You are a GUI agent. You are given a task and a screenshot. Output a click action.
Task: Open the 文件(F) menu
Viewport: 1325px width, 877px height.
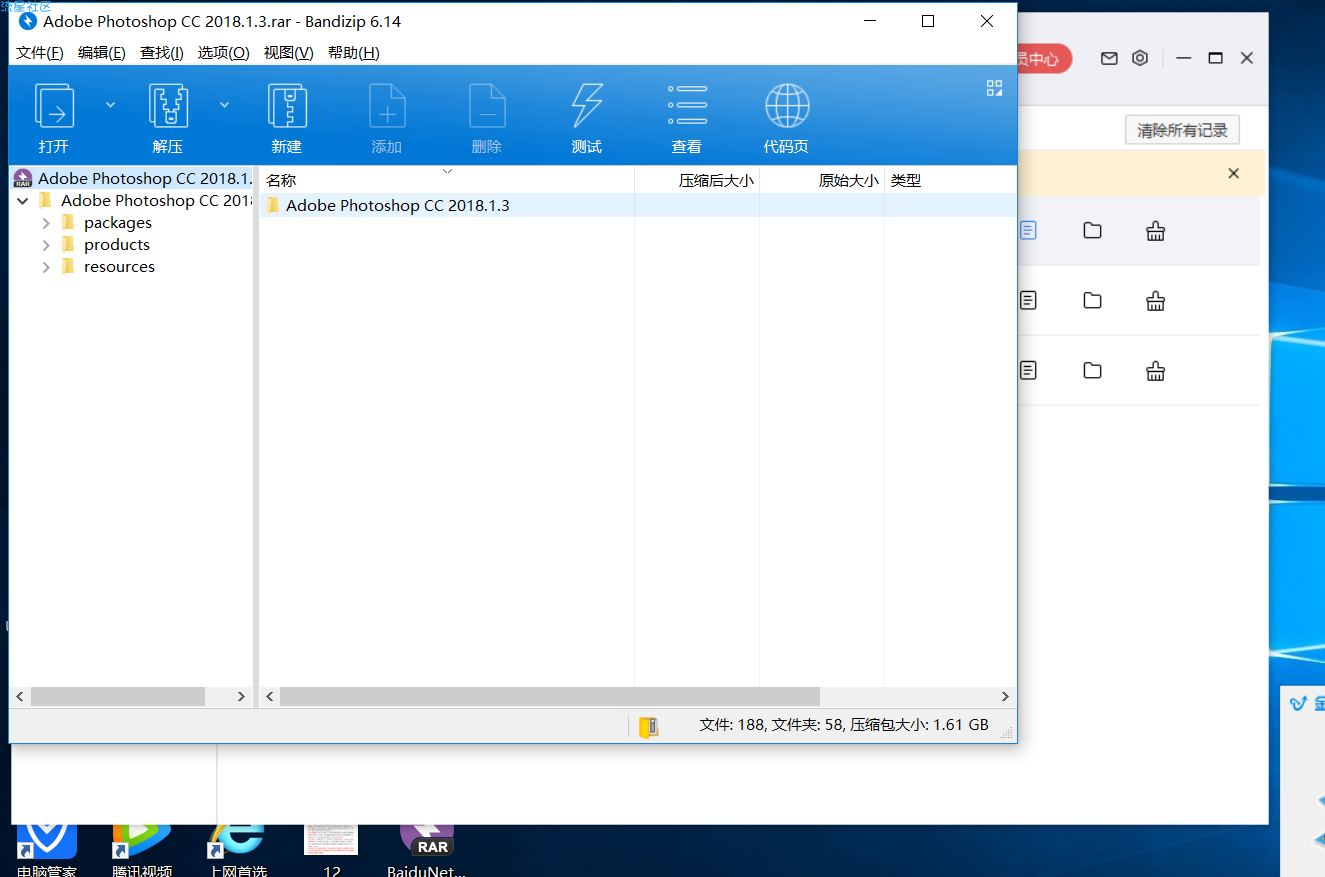[40, 53]
